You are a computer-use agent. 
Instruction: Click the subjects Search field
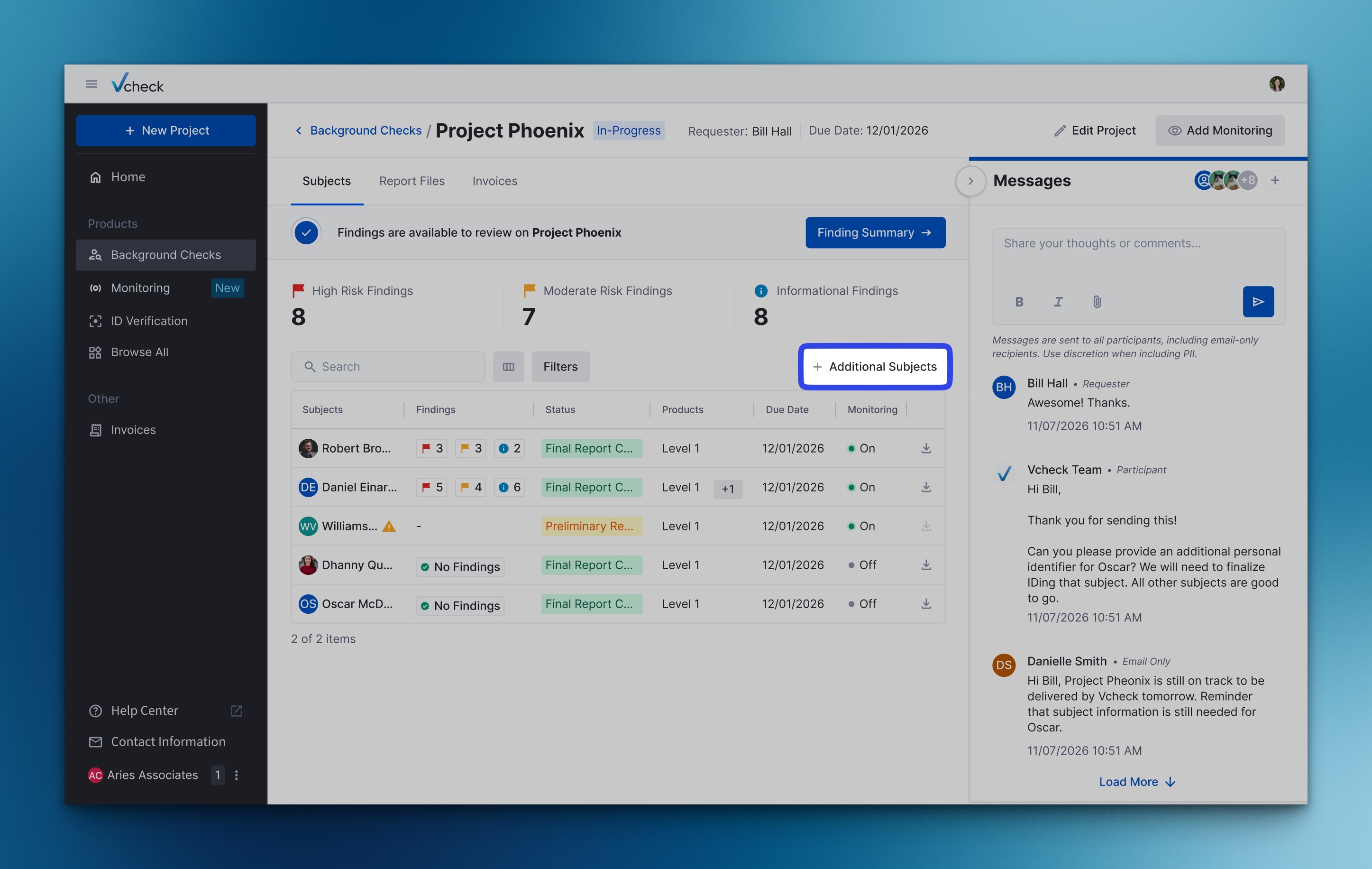[x=387, y=367]
